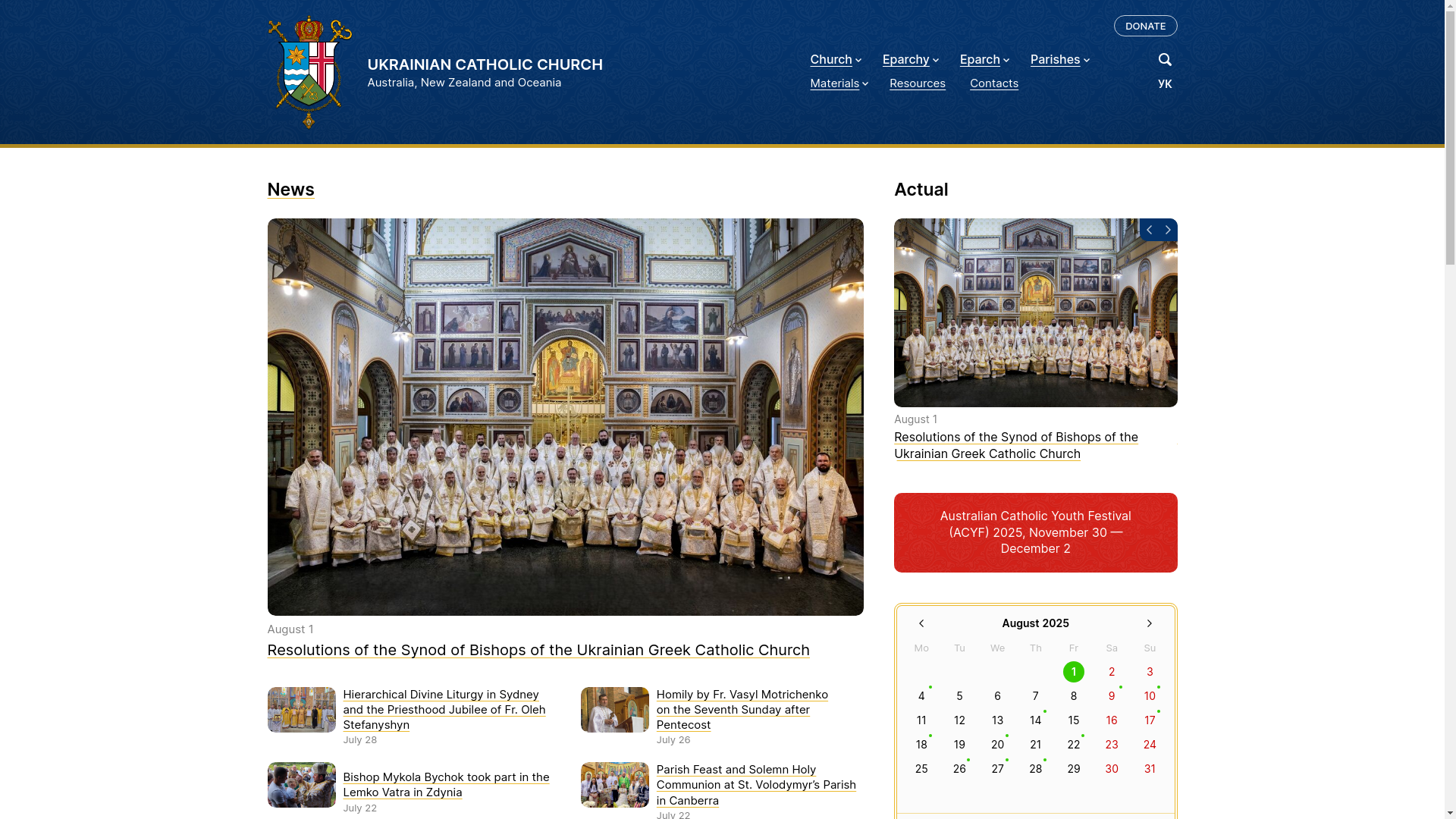Viewport: 1456px width, 819px height.
Task: Select August 28 in the calendar
Action: pyautogui.click(x=1035, y=769)
